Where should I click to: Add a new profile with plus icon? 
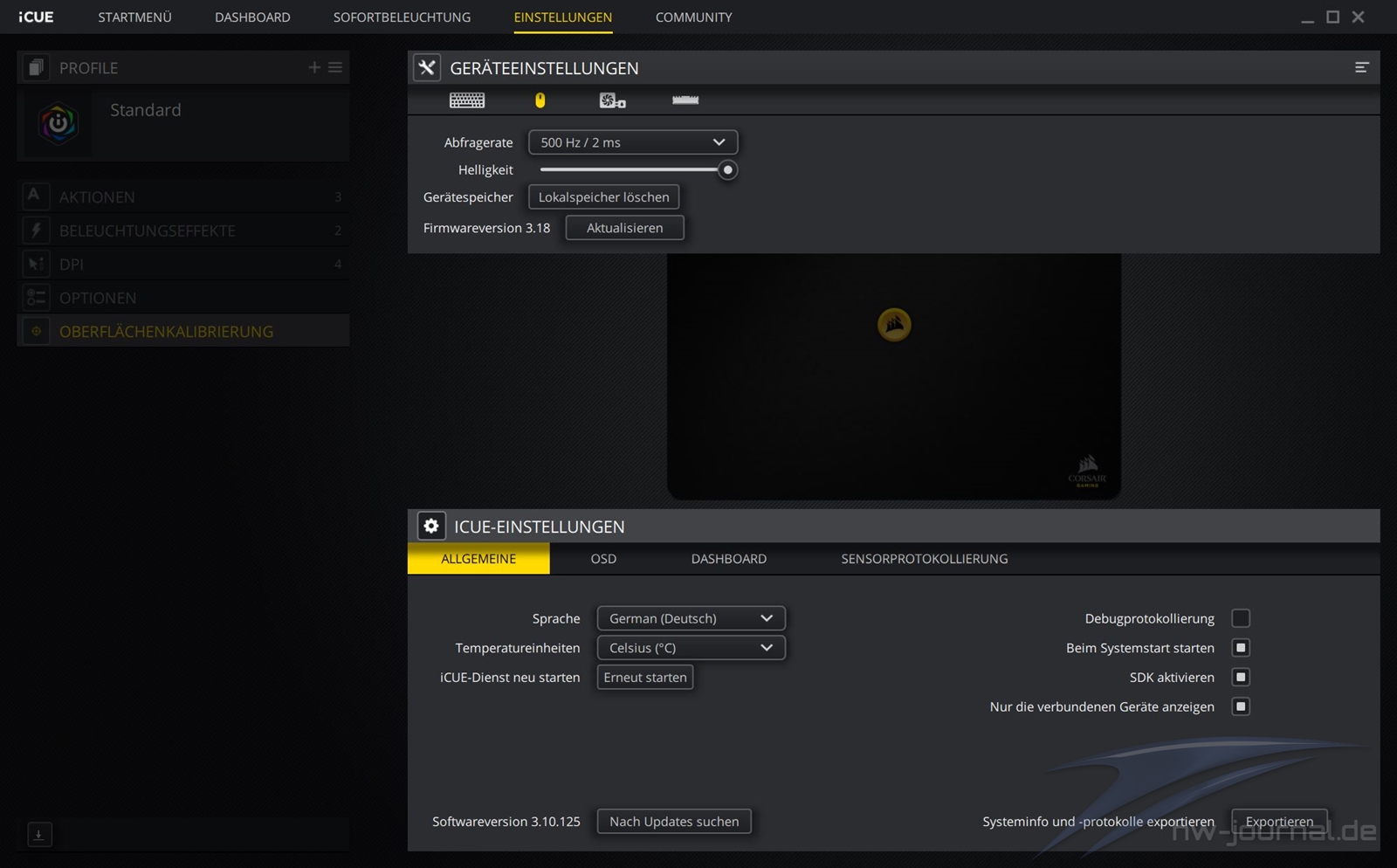[314, 67]
